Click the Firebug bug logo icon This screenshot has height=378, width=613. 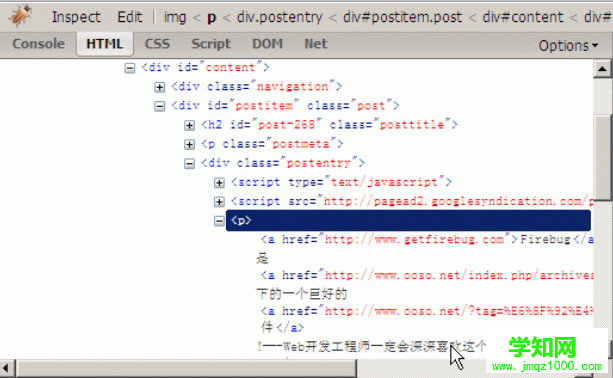(20, 16)
